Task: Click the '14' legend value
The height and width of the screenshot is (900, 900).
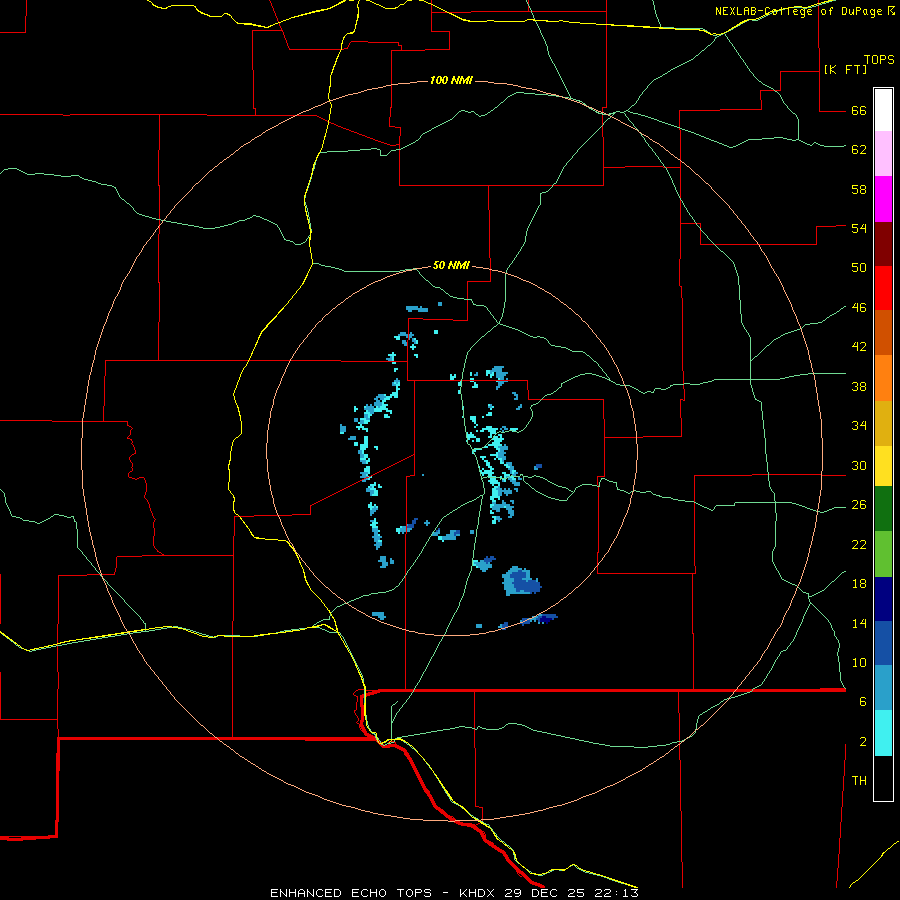Action: [859, 623]
